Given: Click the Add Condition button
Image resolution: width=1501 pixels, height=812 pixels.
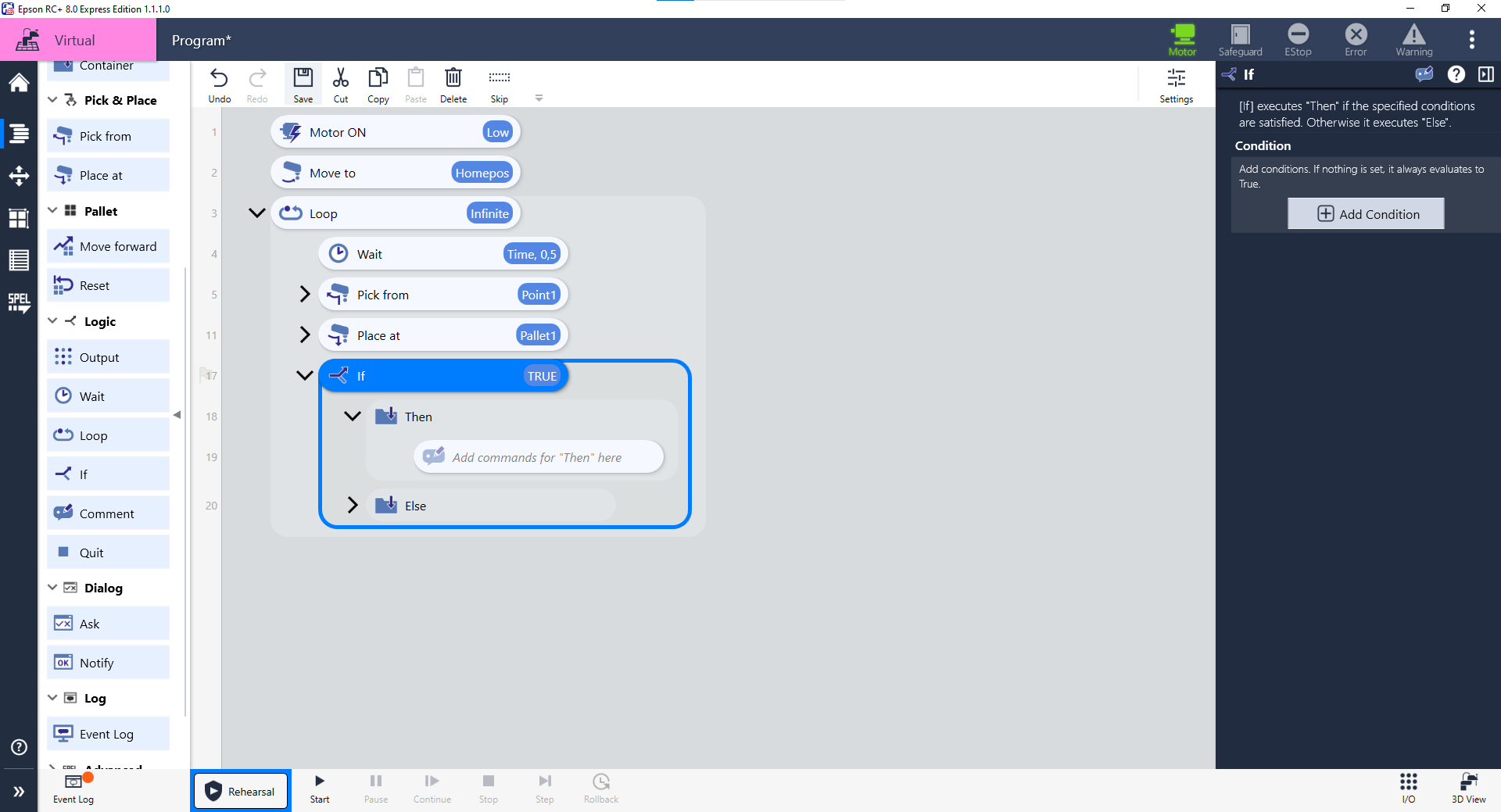Looking at the screenshot, I should [1366, 214].
